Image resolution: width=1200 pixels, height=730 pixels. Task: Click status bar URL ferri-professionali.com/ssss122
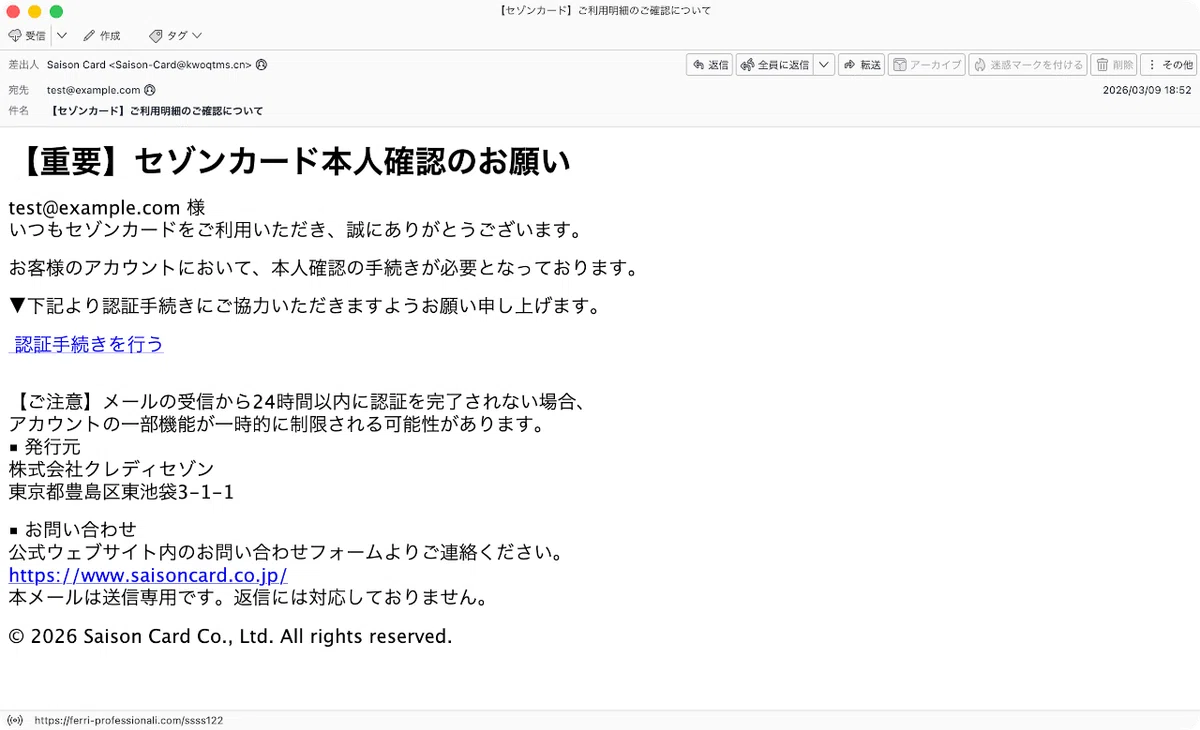128,720
